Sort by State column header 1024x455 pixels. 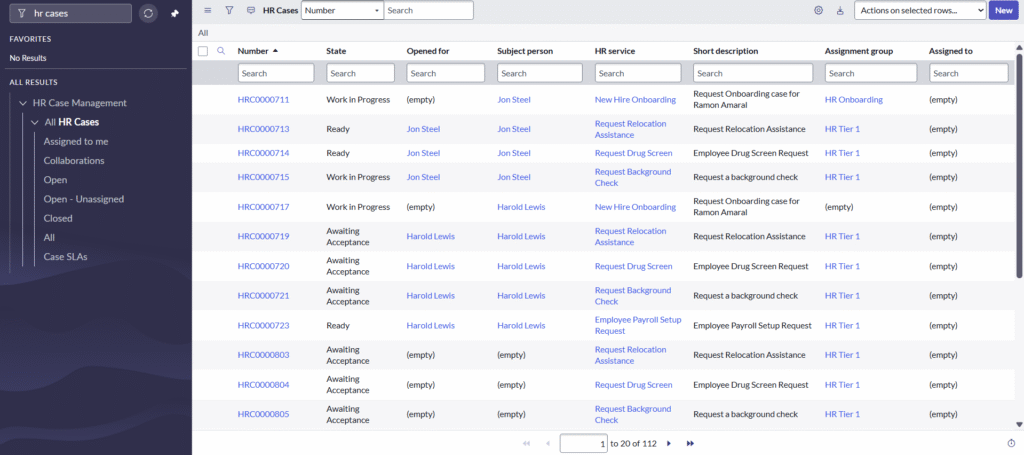tap(336, 51)
